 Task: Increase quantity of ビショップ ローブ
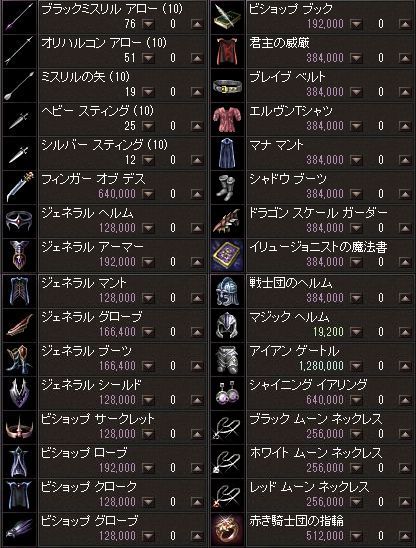tap(197, 468)
